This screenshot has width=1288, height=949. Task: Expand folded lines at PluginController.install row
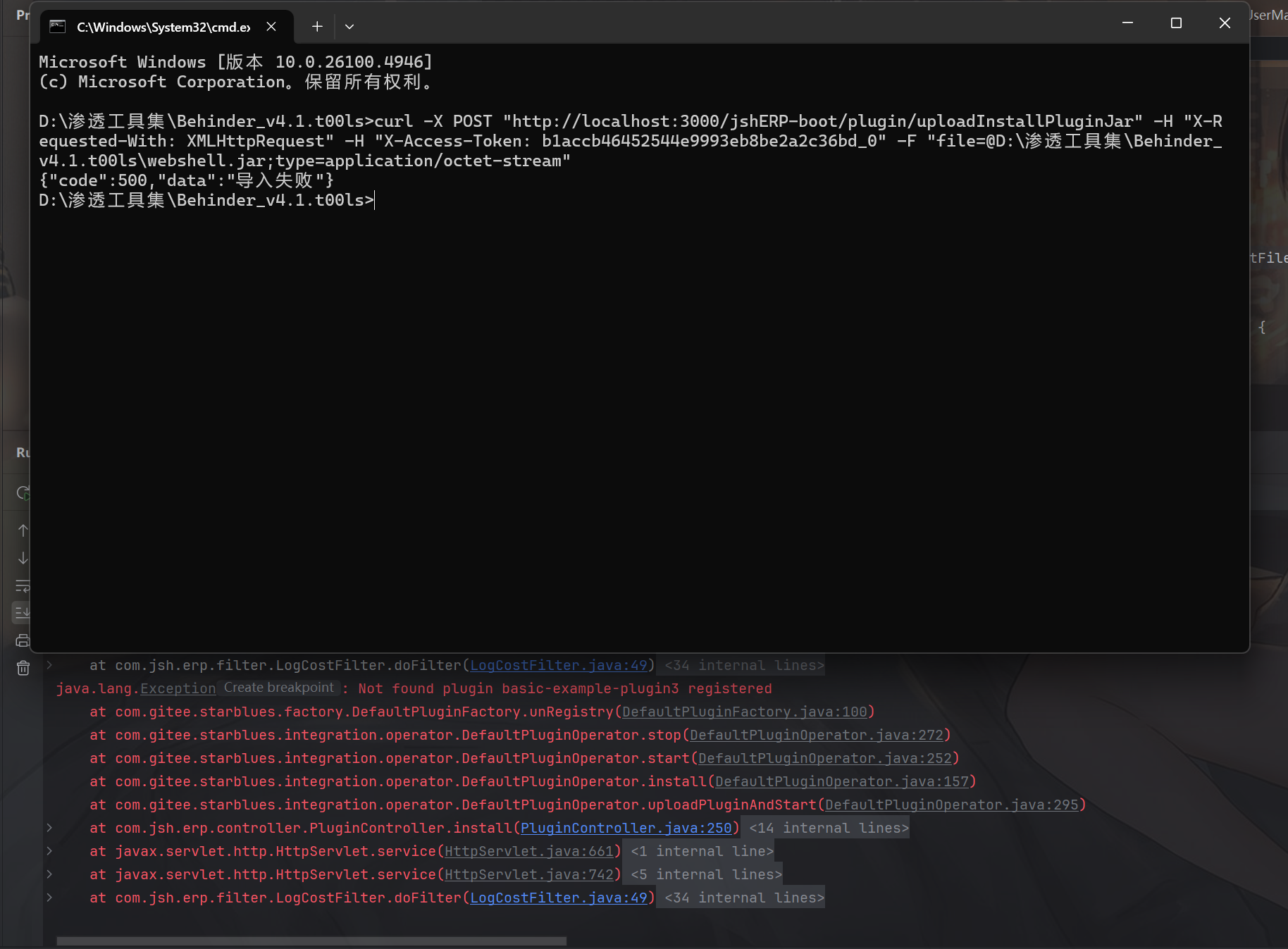click(x=49, y=828)
